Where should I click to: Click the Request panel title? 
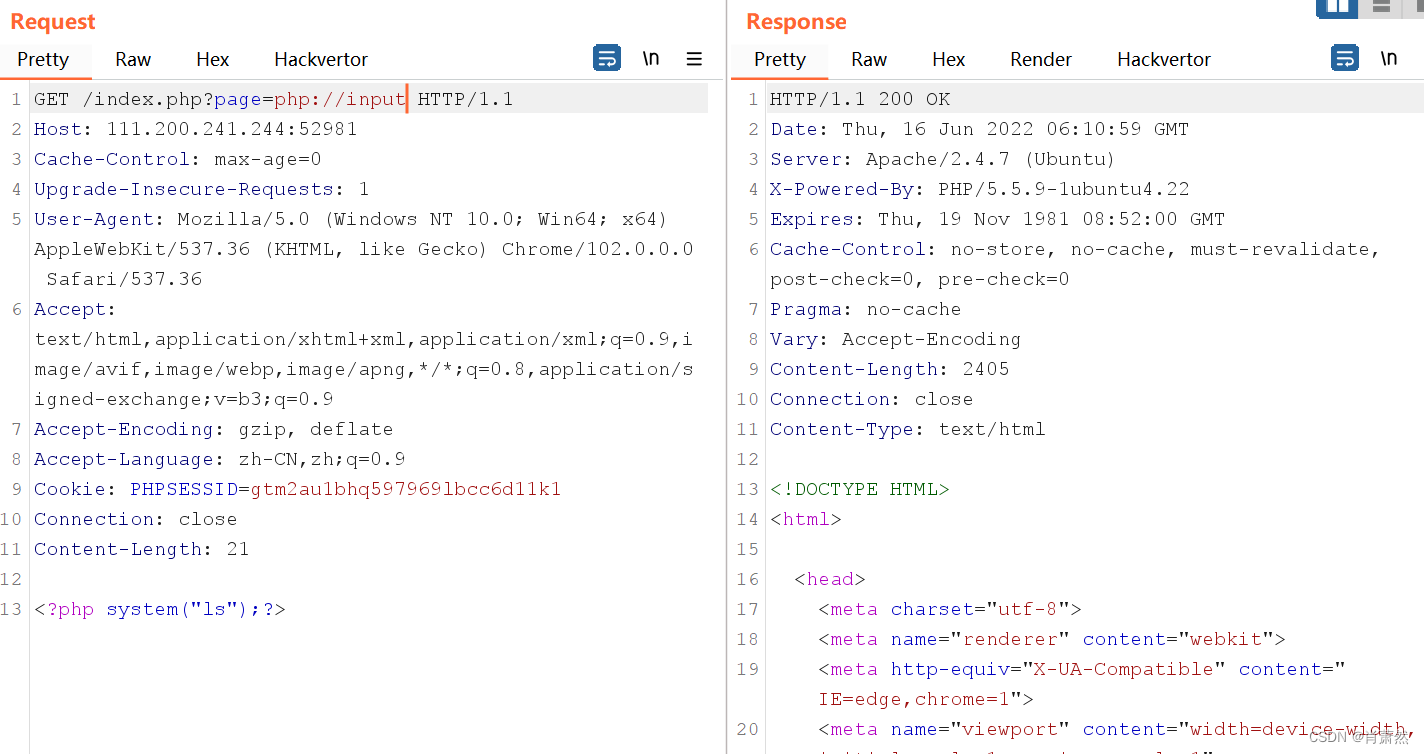53,22
